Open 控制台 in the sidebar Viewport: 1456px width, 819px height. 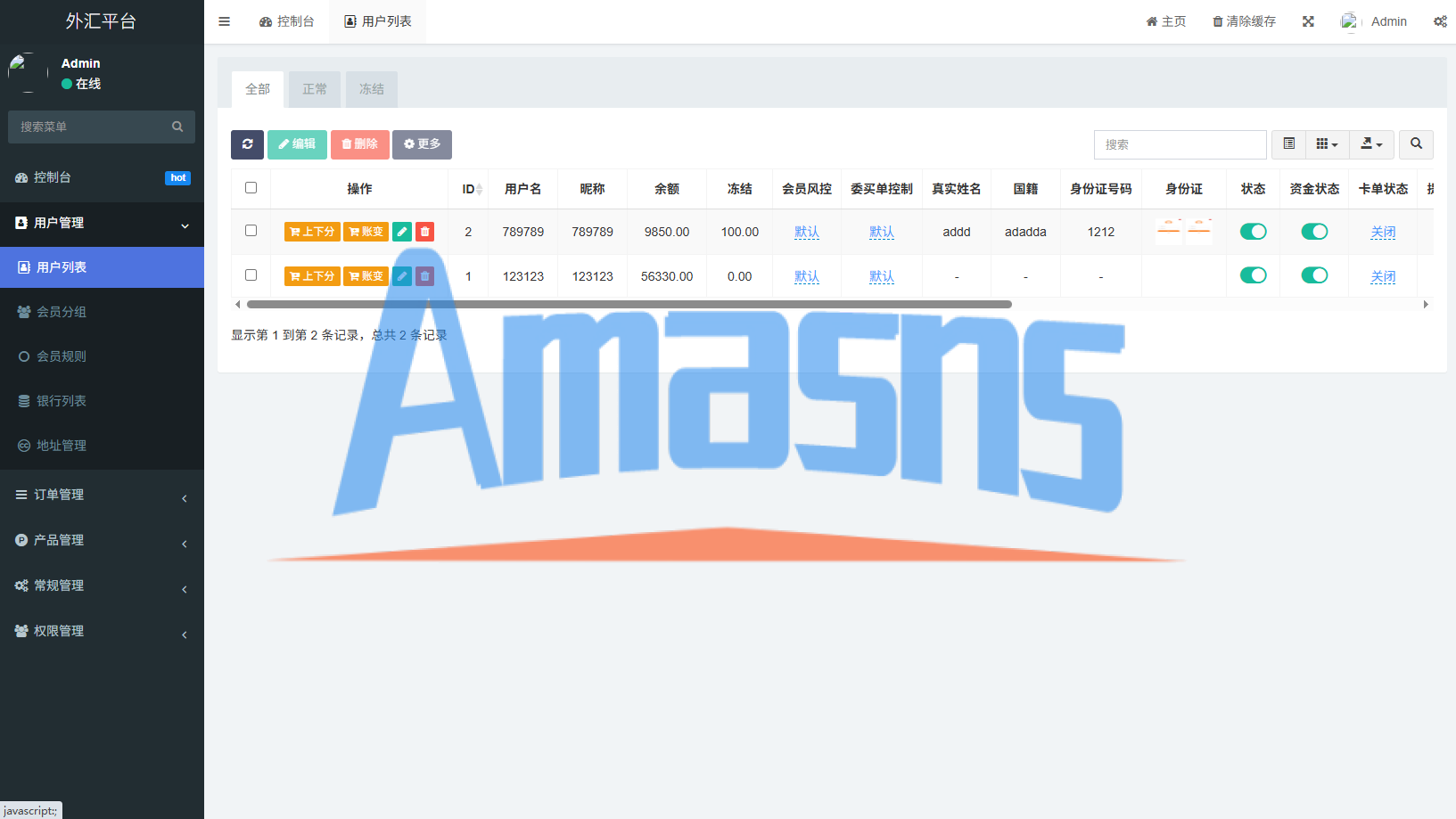102,177
